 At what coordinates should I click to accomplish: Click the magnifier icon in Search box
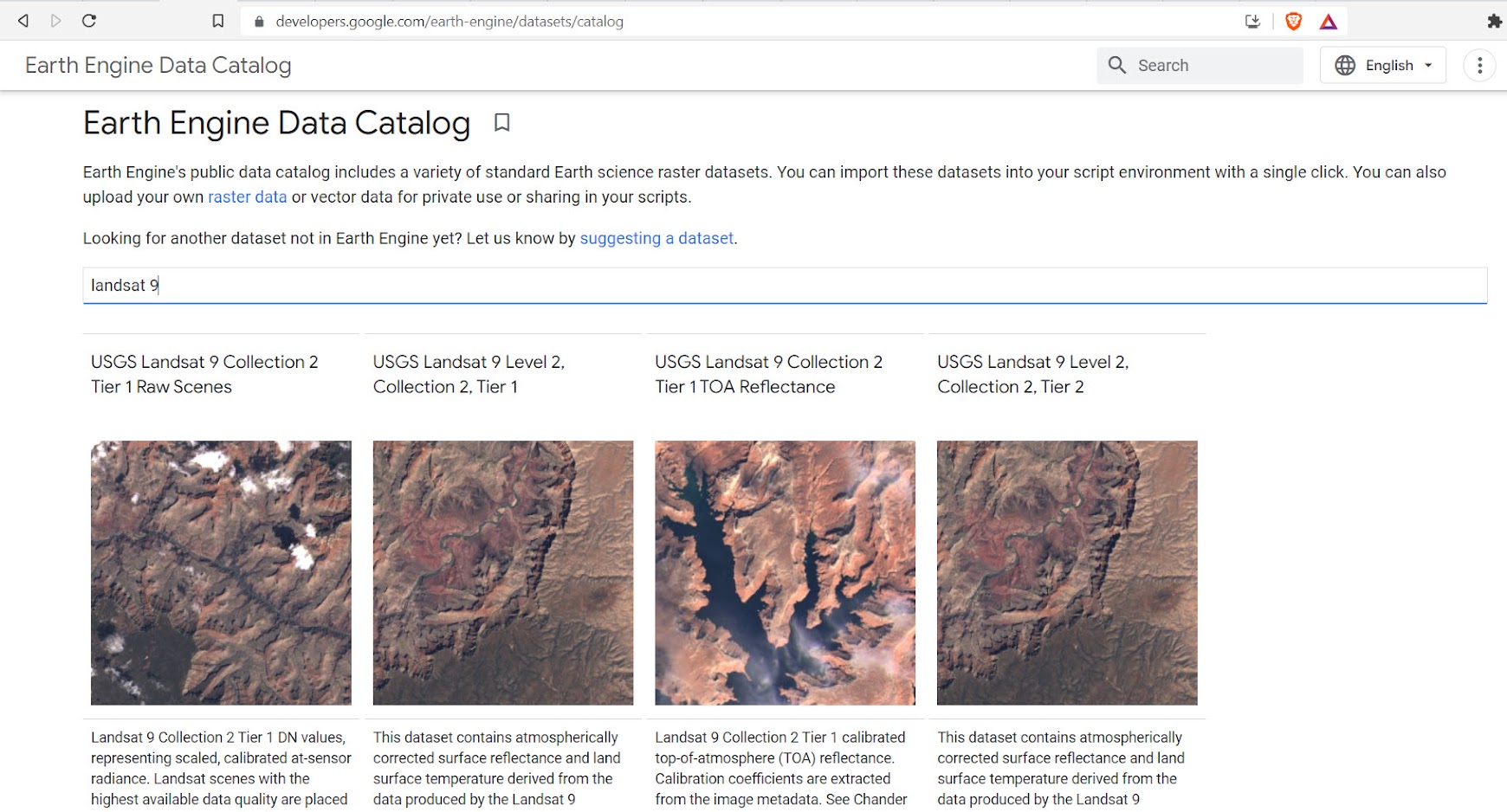(1117, 65)
